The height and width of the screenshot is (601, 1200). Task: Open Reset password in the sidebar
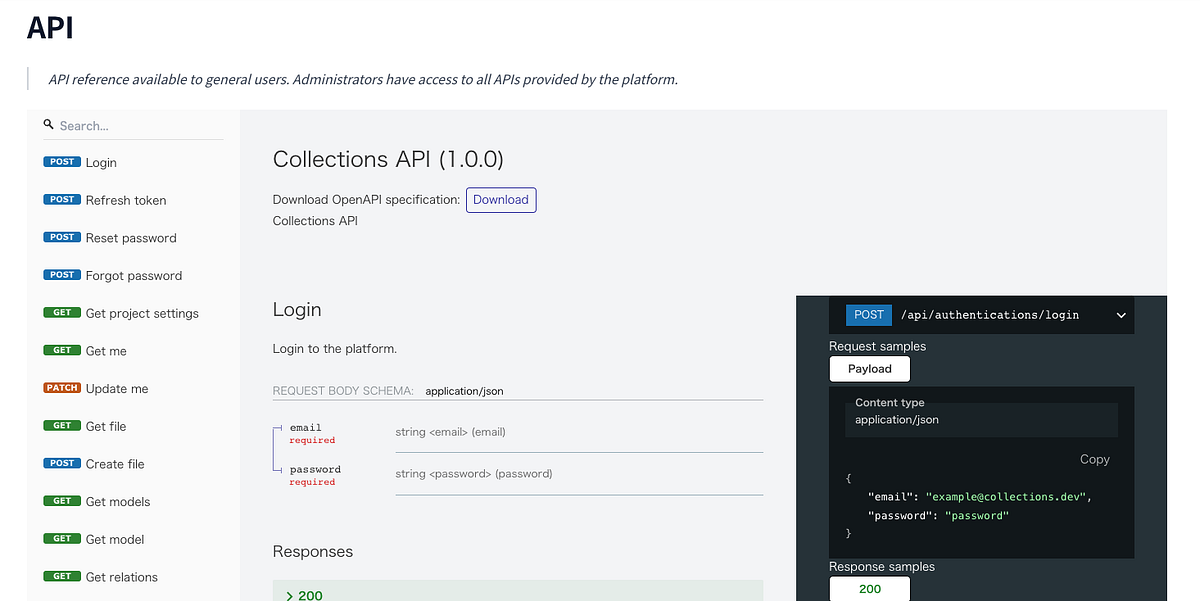click(x=131, y=238)
